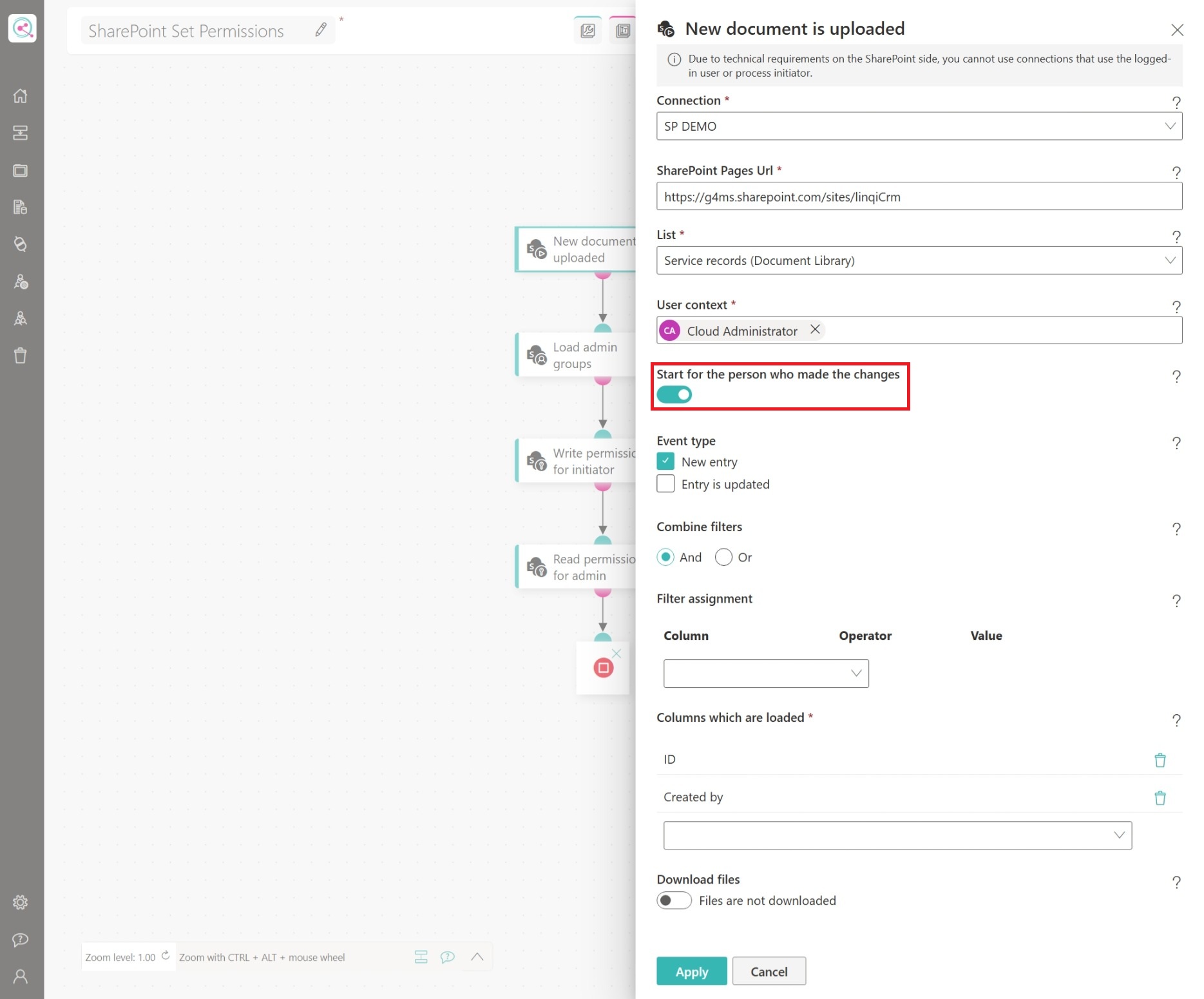
Task: Check the Entry is updated checkbox
Action: click(x=665, y=484)
